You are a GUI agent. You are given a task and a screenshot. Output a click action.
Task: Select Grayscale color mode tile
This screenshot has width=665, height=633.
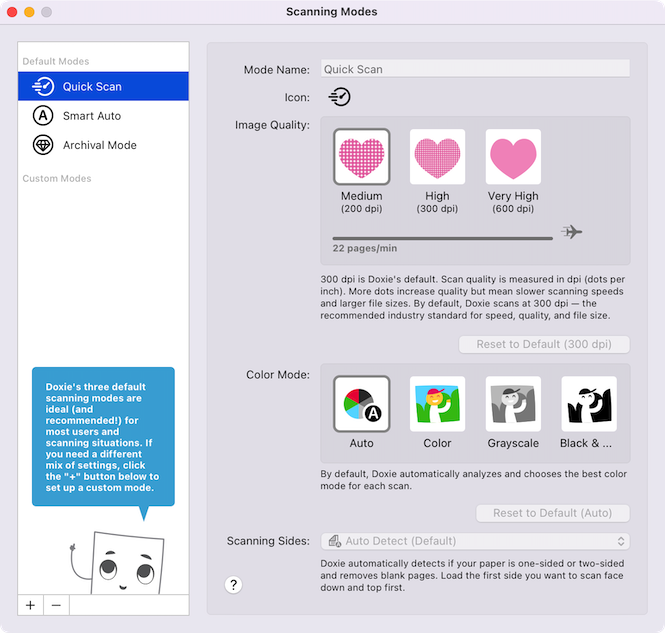(x=513, y=404)
